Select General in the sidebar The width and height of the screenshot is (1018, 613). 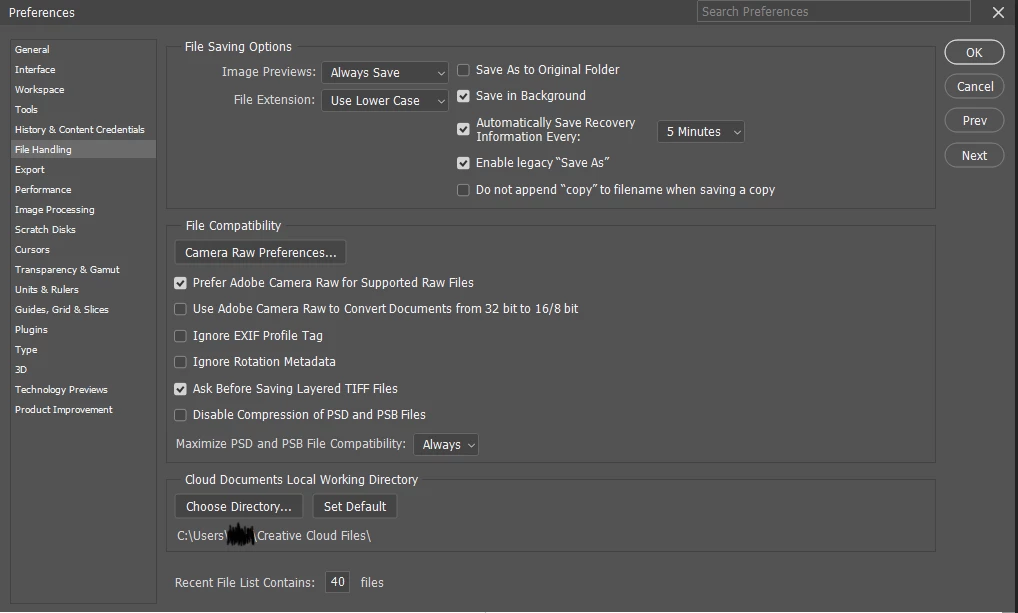(83, 49)
